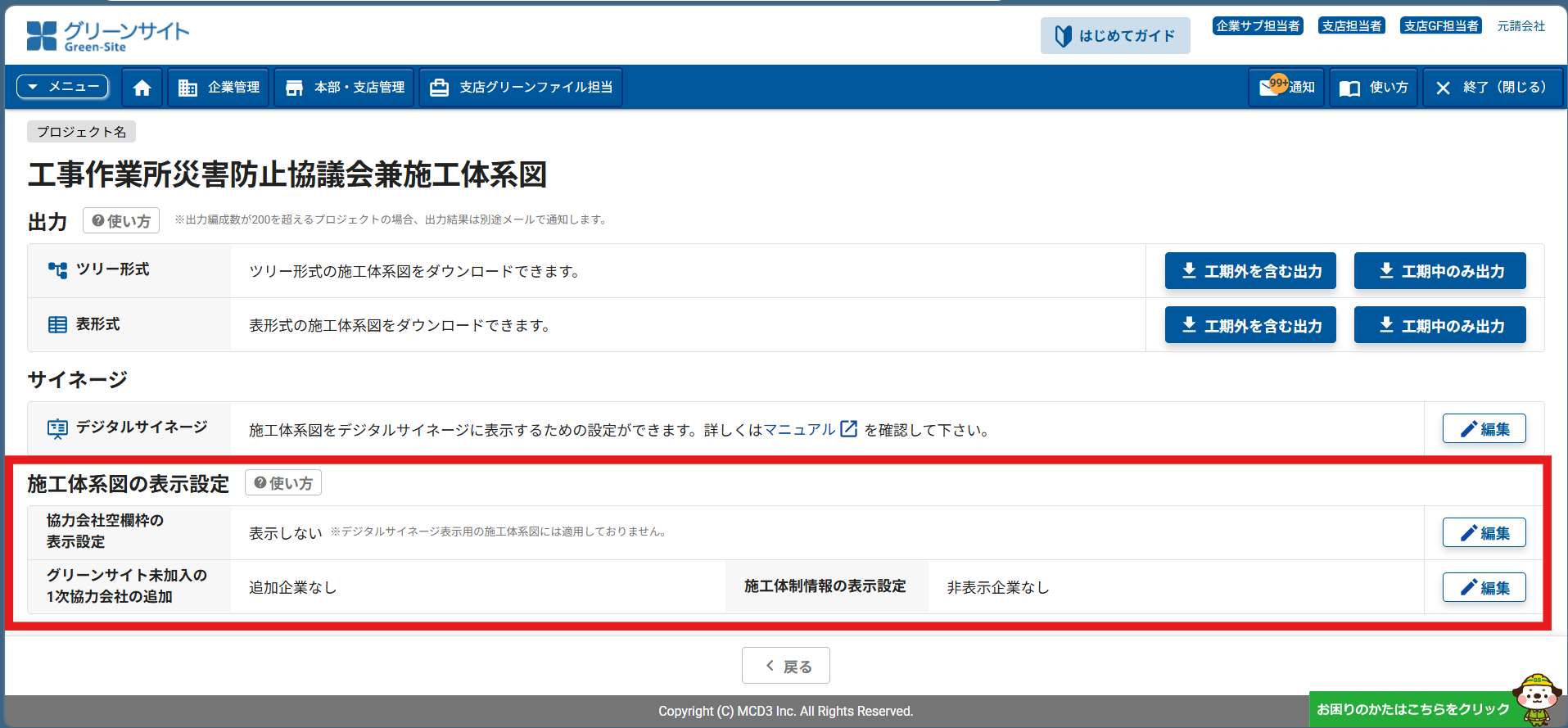
Task: Download table format with 工期外を含む出力
Action: pos(1250,326)
